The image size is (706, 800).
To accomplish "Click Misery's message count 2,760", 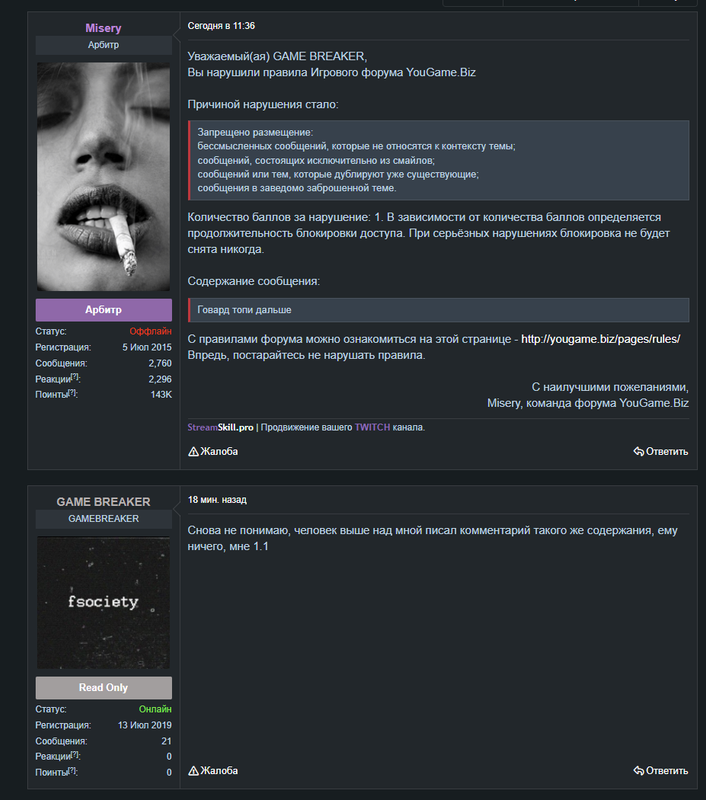I will (160, 363).
